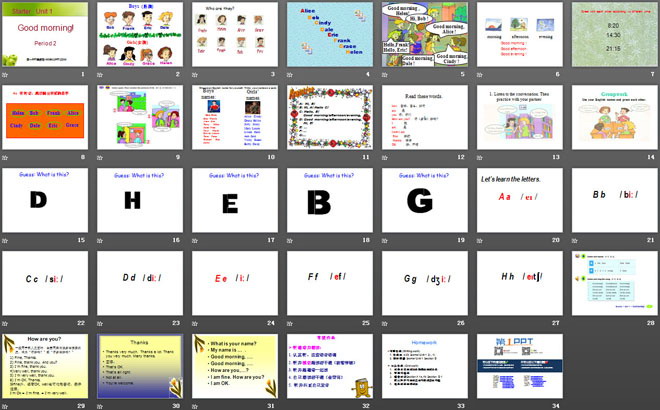Select the 'Let's learn the letters' Aa slide
Viewport: 660px width, 410px height.
tap(519, 200)
